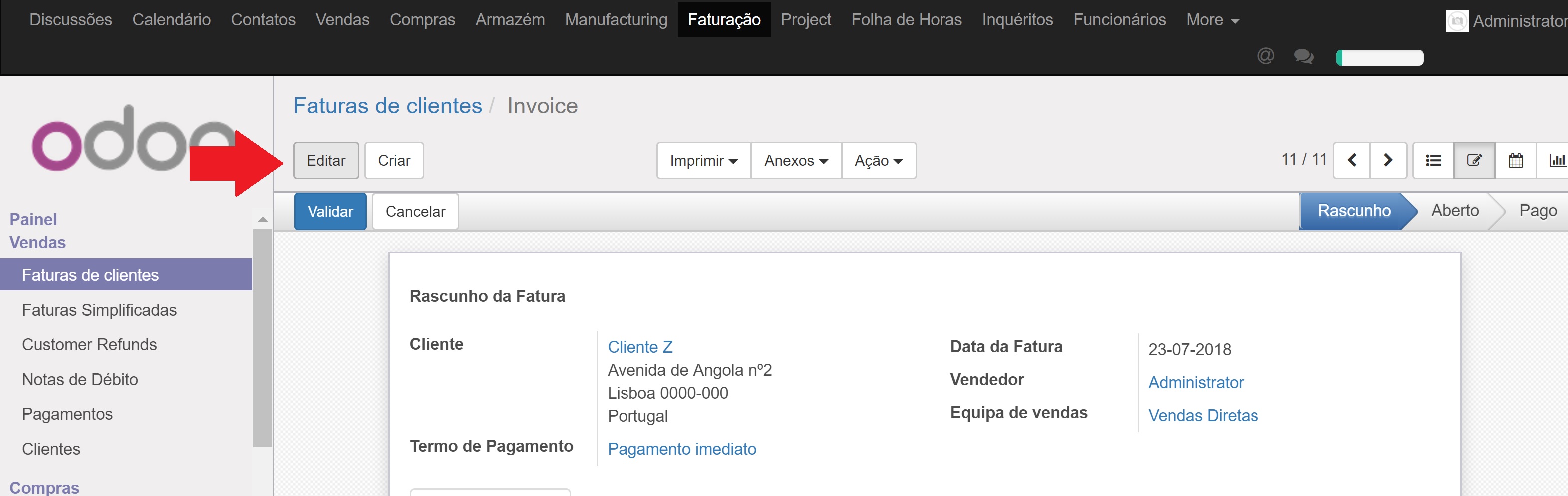Expand the Anexos dropdown

796,161
